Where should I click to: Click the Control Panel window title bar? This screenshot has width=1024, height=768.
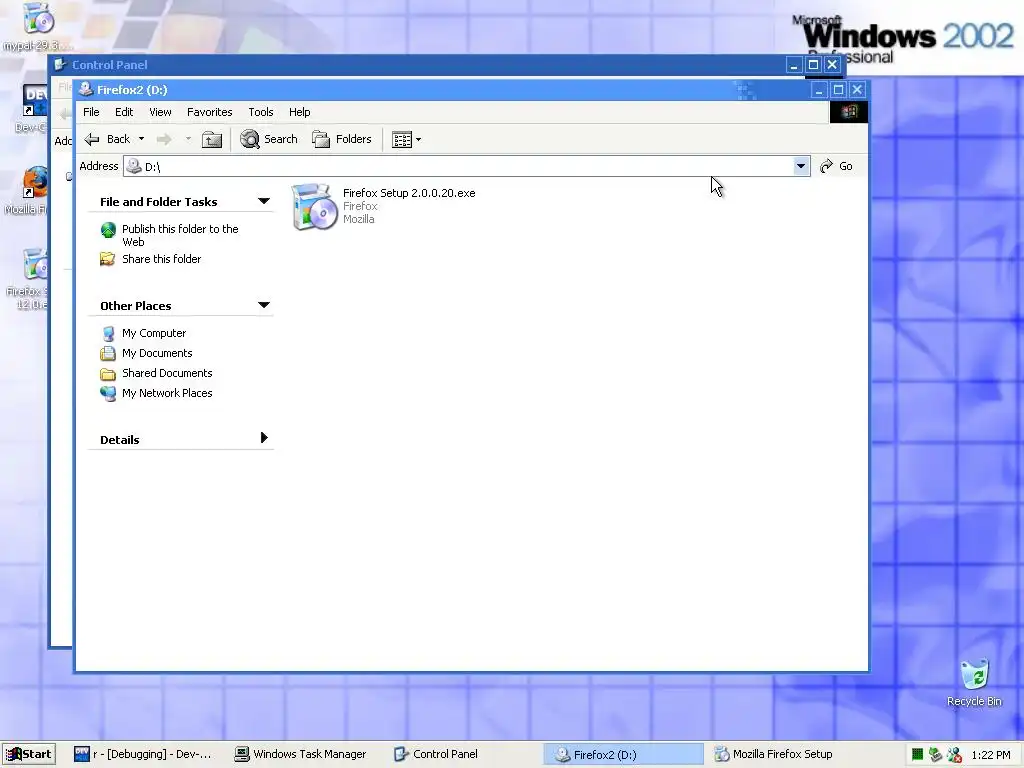click(418, 65)
